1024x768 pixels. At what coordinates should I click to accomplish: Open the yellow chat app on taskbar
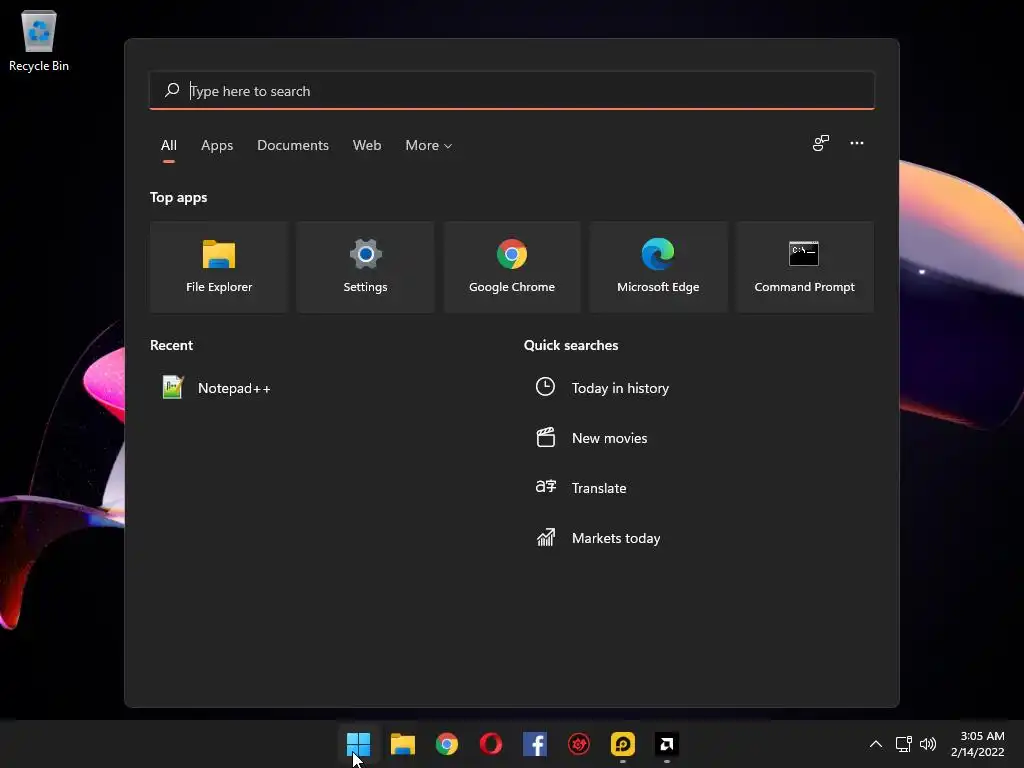pos(623,744)
